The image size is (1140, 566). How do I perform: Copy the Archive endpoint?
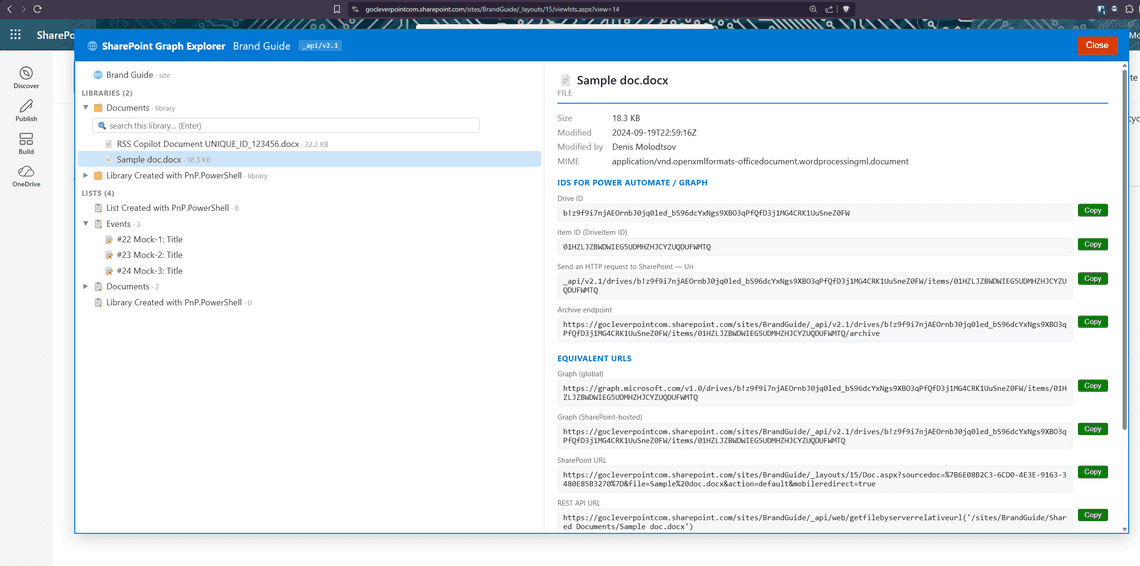click(1093, 322)
